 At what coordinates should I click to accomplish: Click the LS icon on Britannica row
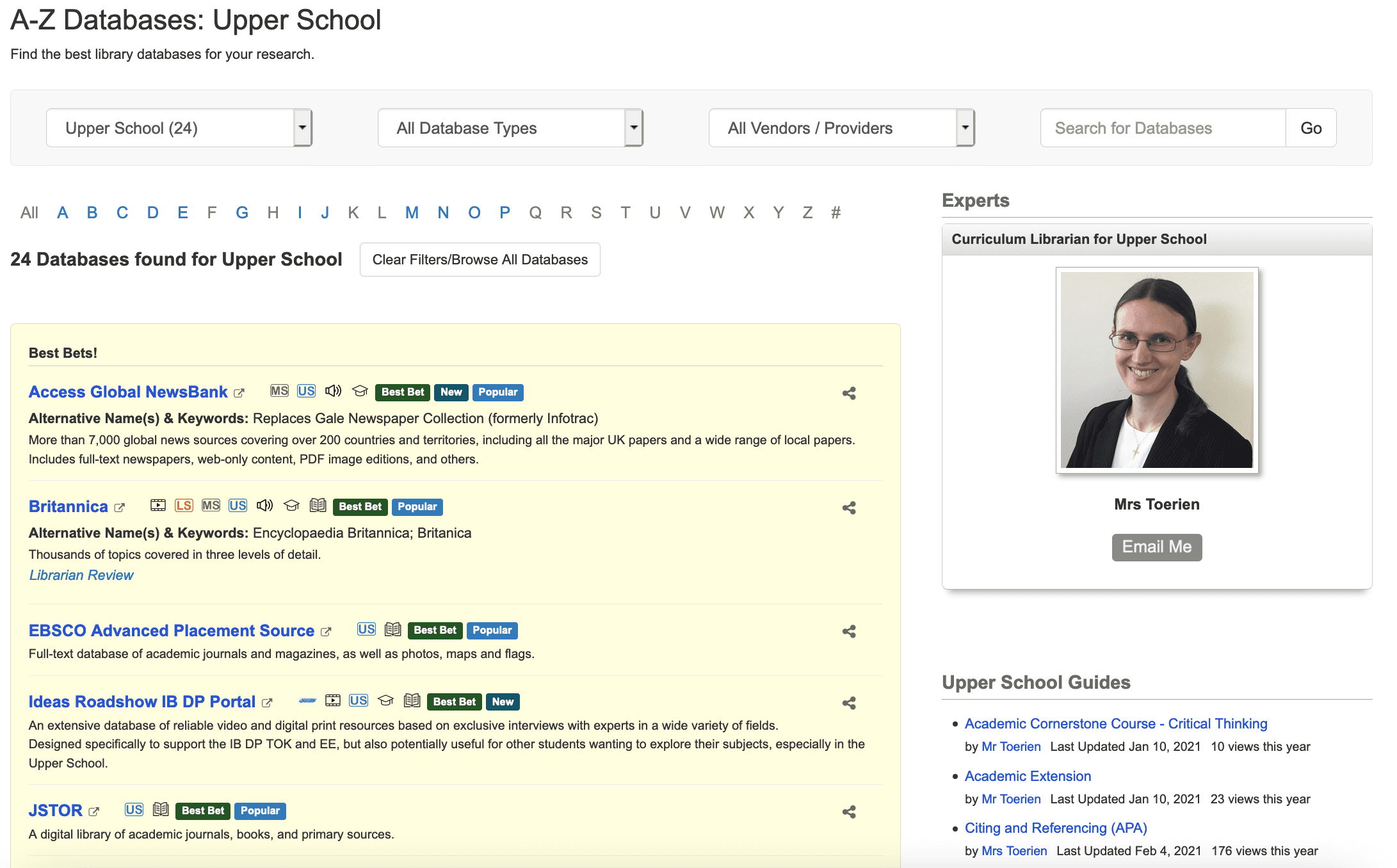pos(184,505)
